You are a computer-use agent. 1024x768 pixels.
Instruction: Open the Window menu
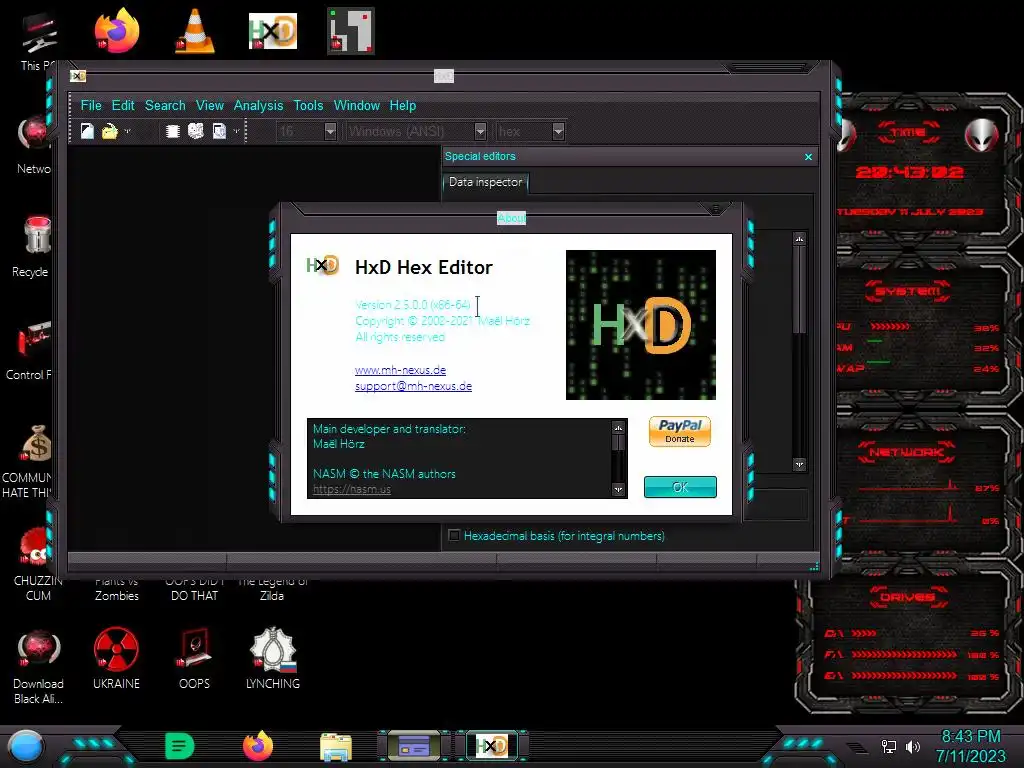[x=357, y=105]
